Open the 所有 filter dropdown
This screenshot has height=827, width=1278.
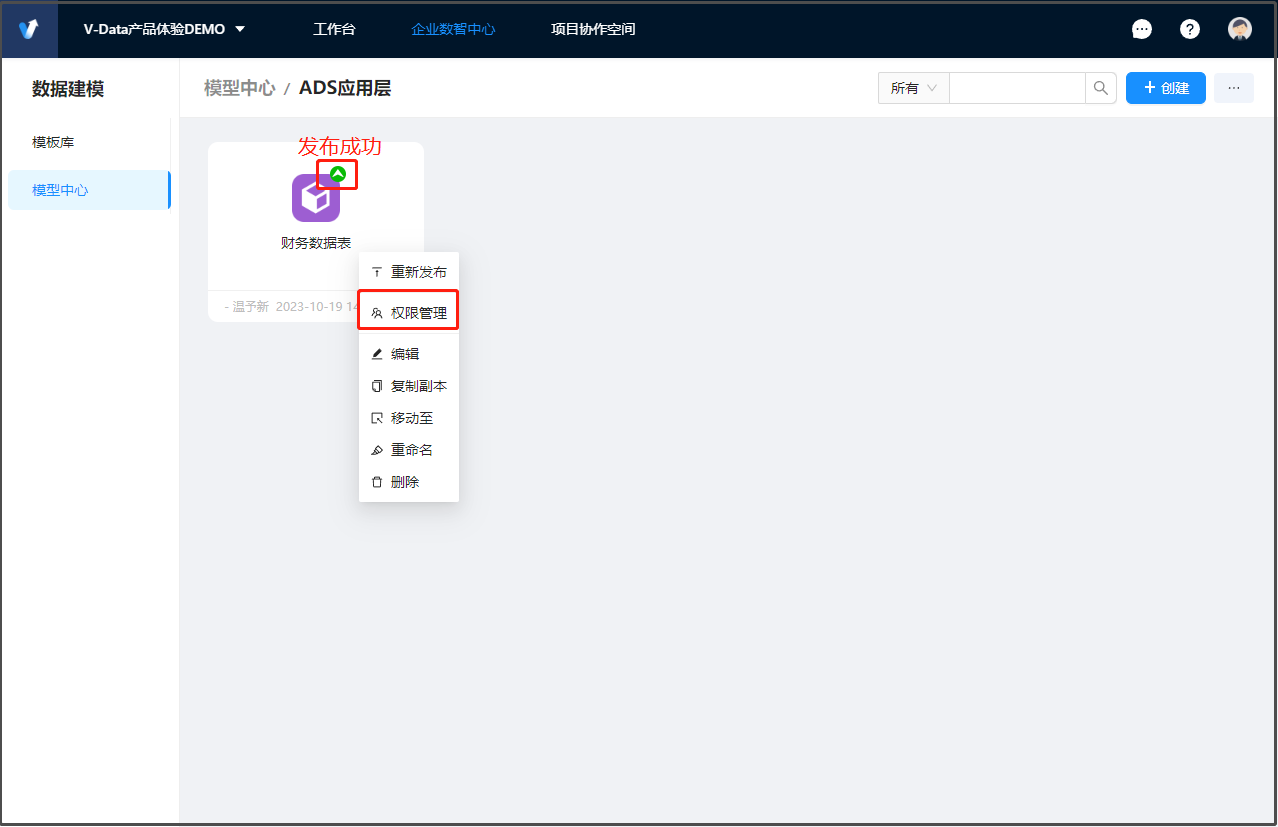pyautogui.click(x=913, y=88)
